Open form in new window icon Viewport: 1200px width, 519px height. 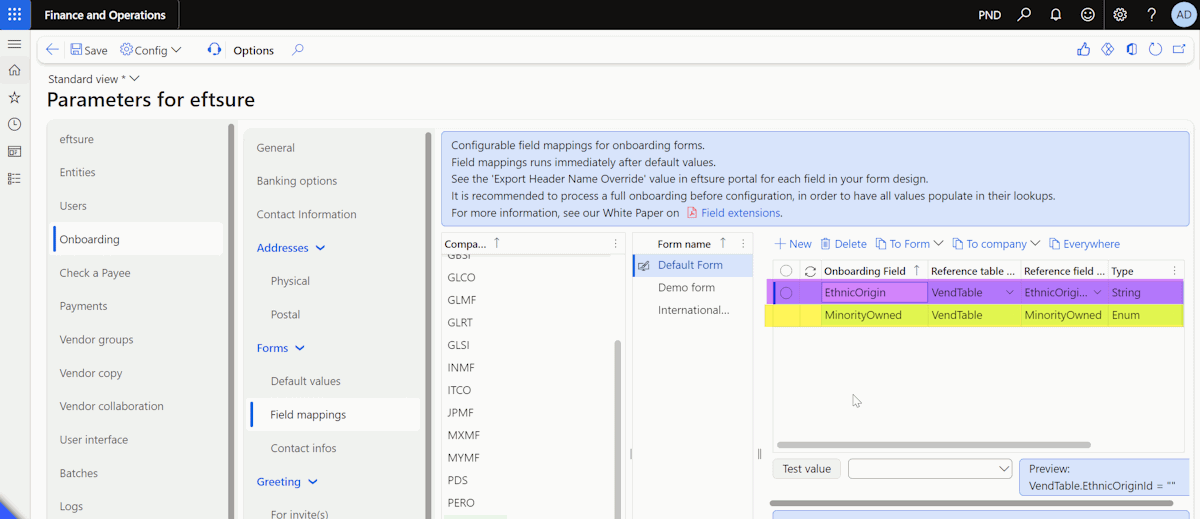(x=1179, y=50)
